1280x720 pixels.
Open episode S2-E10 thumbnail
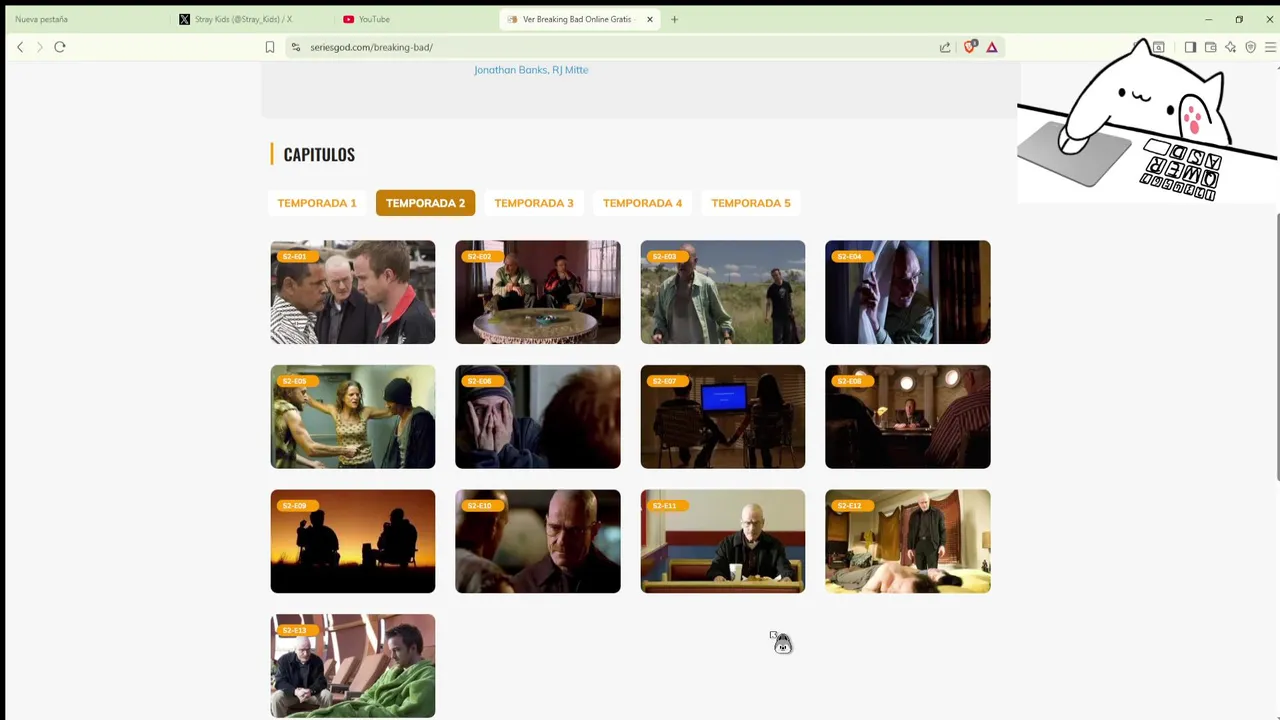538,541
